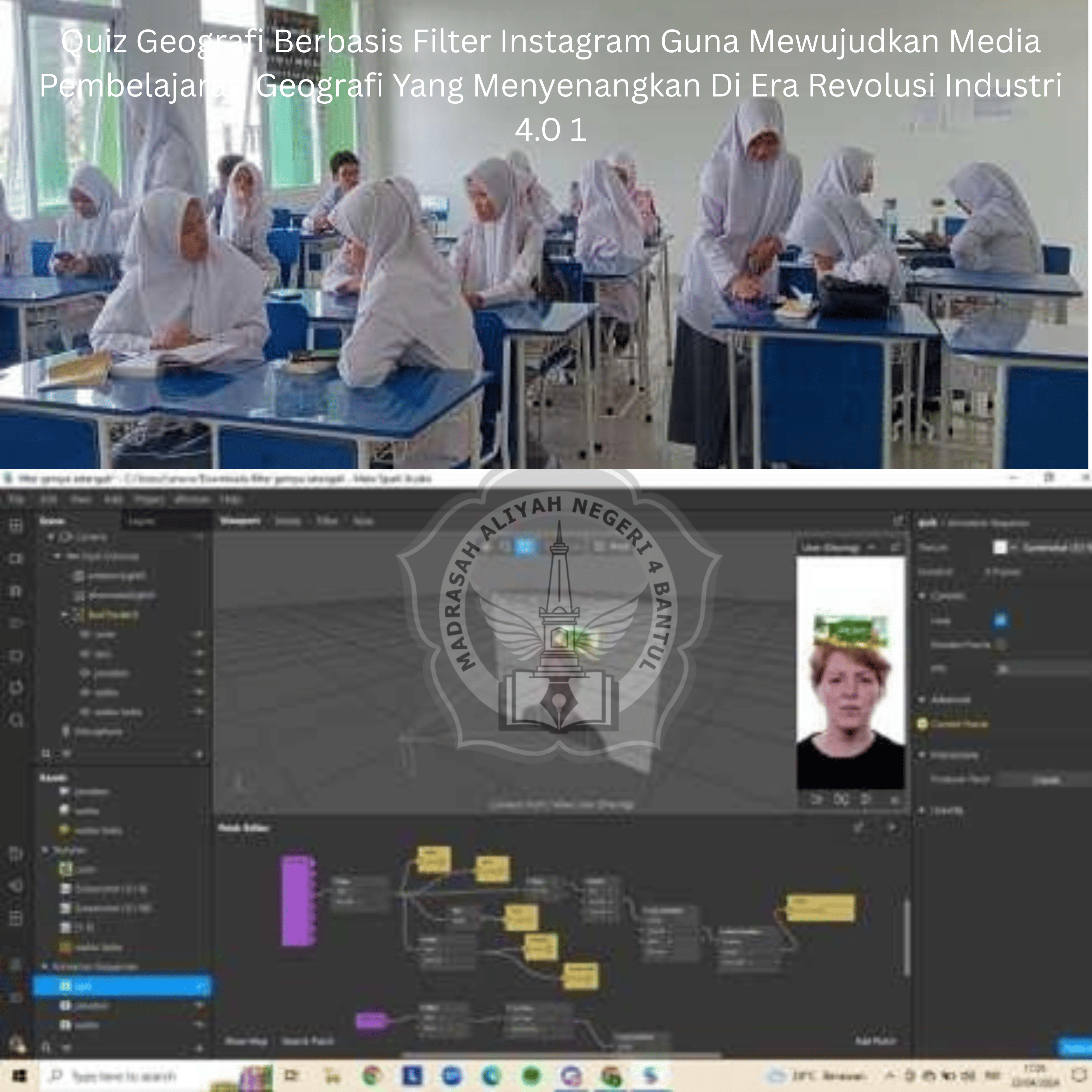Expand the Used By section
Viewport: 1092px width, 1092px height.
pos(921,810)
